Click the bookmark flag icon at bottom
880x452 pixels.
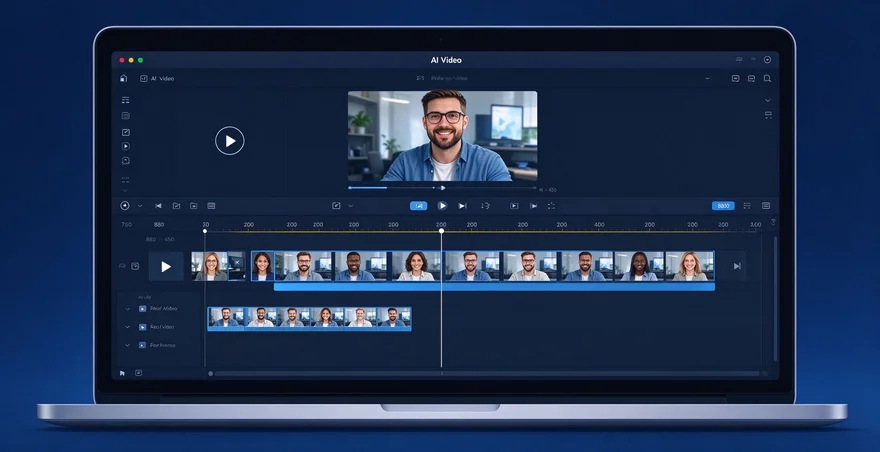[122, 373]
